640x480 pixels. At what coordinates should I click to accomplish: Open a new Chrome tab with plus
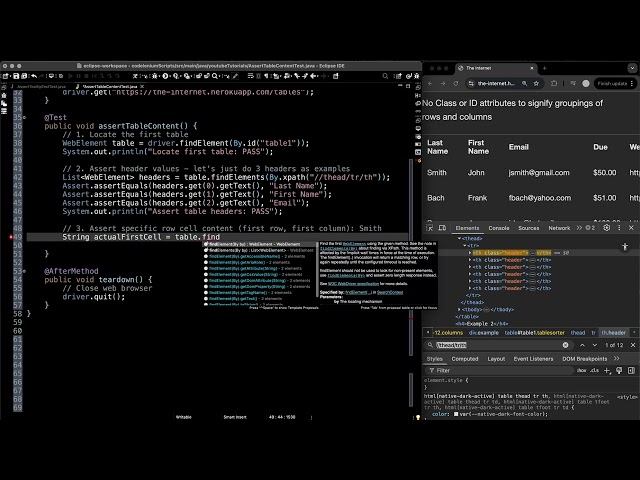(544, 68)
